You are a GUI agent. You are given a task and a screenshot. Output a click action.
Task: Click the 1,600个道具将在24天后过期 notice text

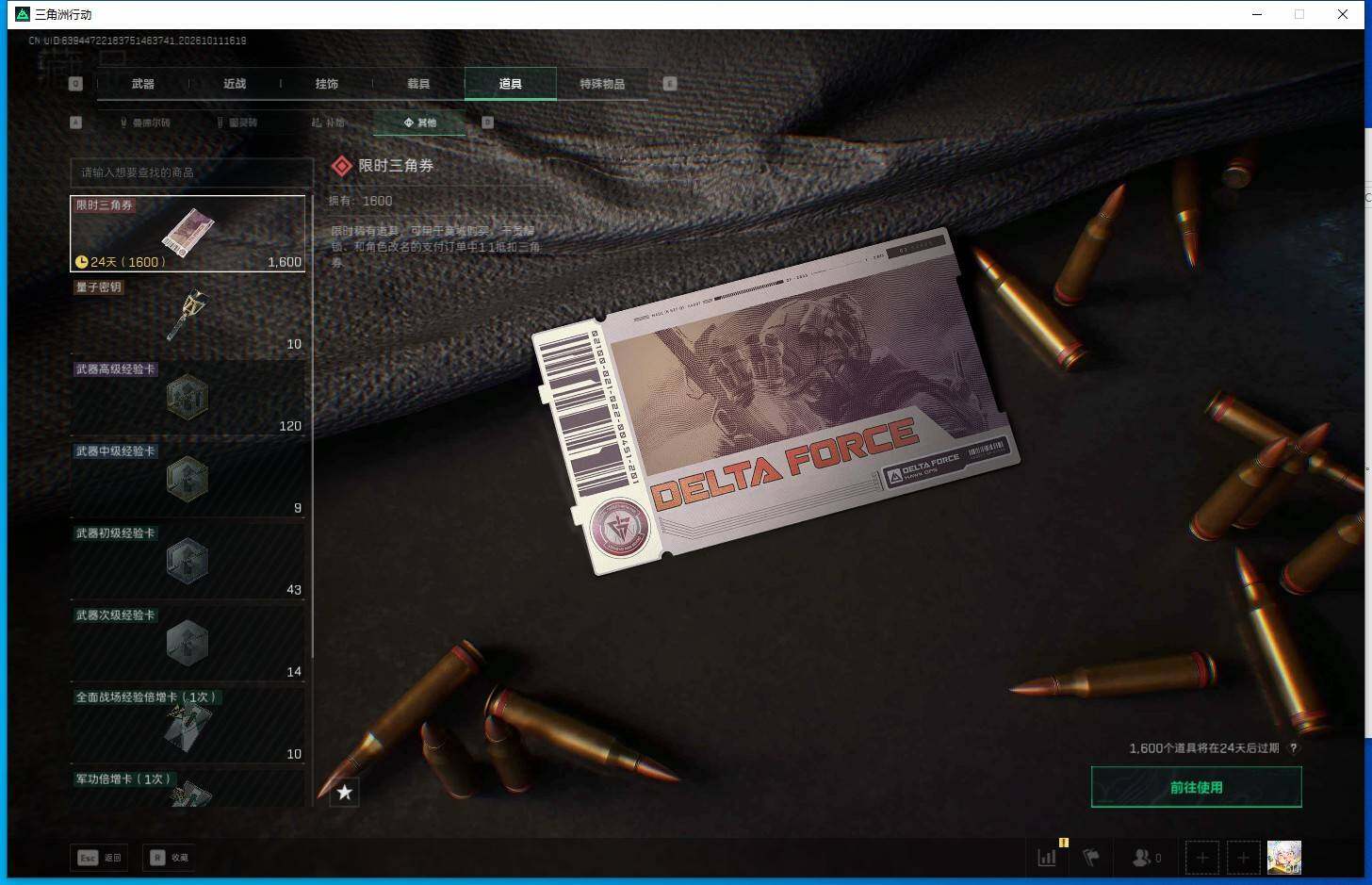(x=1204, y=748)
